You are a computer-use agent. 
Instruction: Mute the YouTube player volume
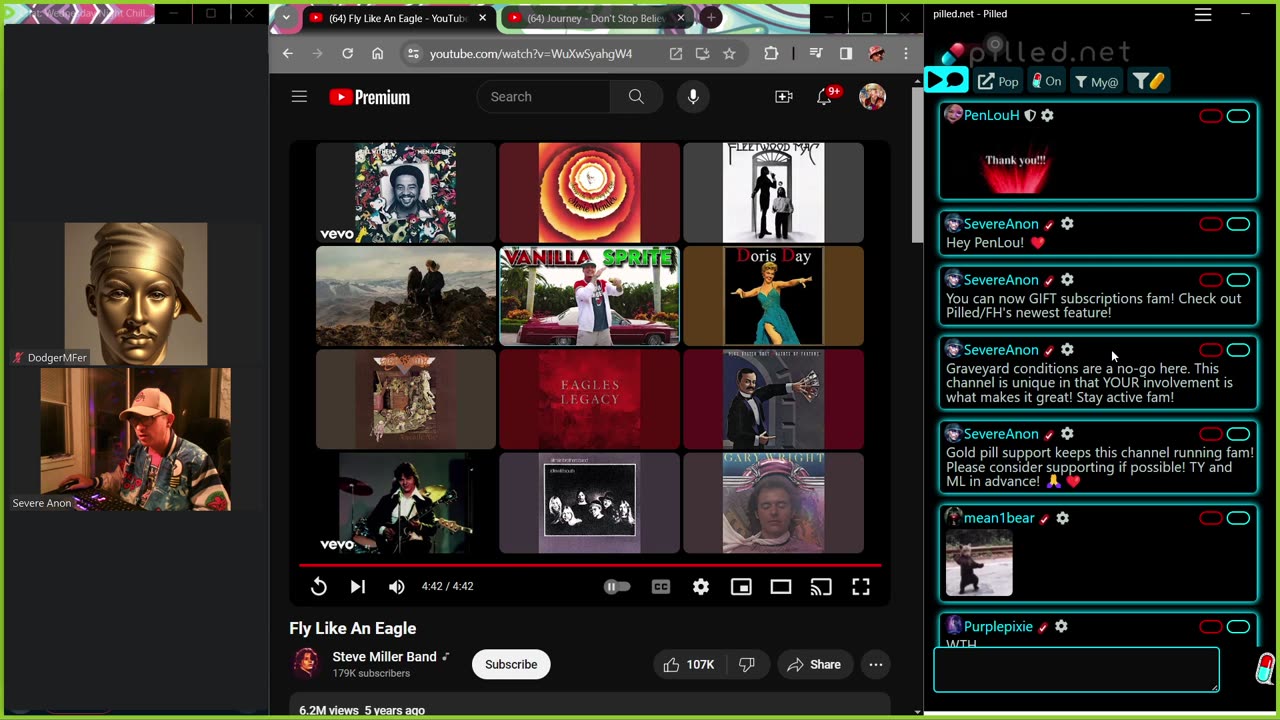point(396,587)
